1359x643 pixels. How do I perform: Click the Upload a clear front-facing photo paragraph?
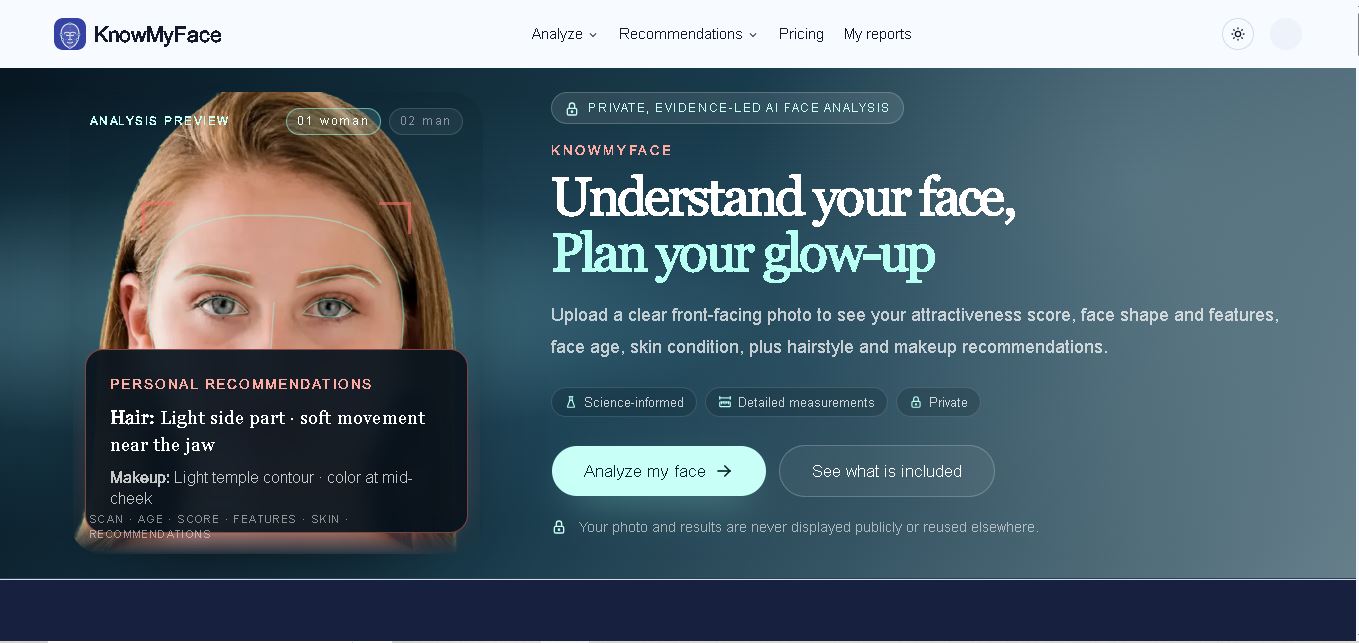915,331
